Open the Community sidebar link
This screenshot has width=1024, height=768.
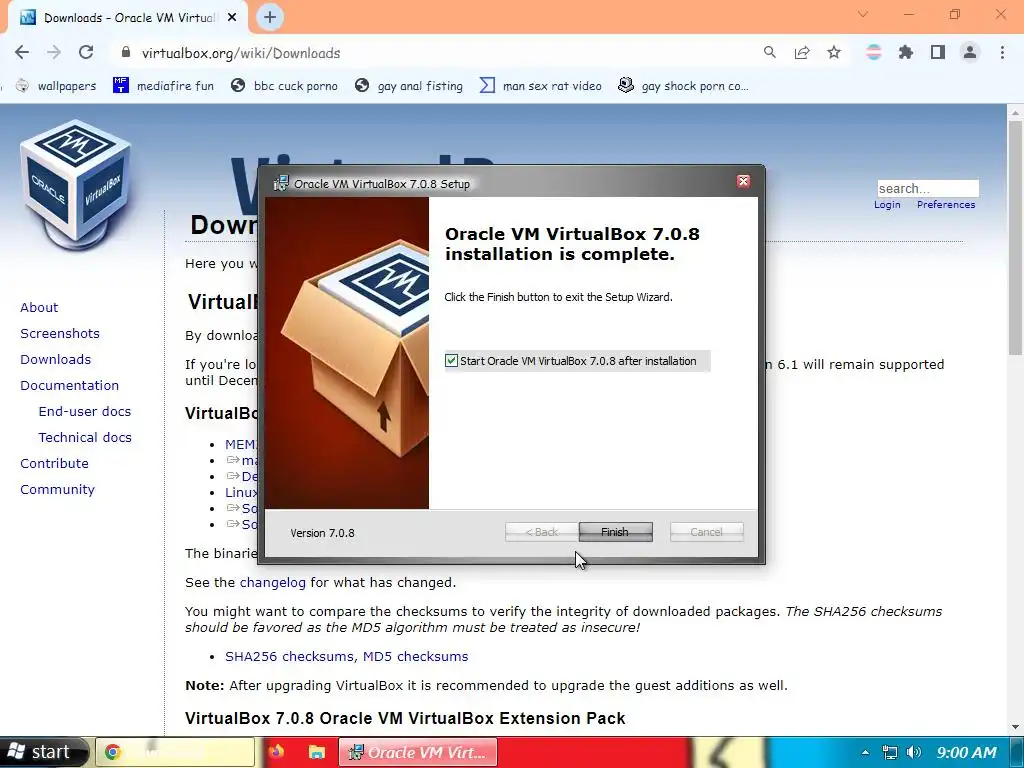click(57, 489)
